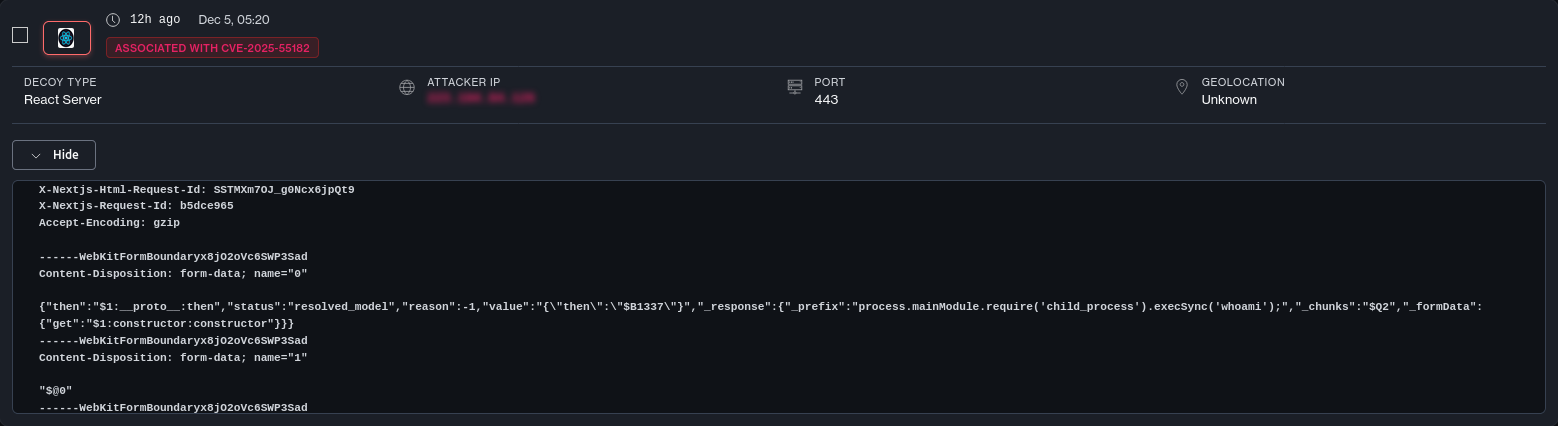Open the Associated with CVE-2025-55182 badge

click(x=212, y=48)
